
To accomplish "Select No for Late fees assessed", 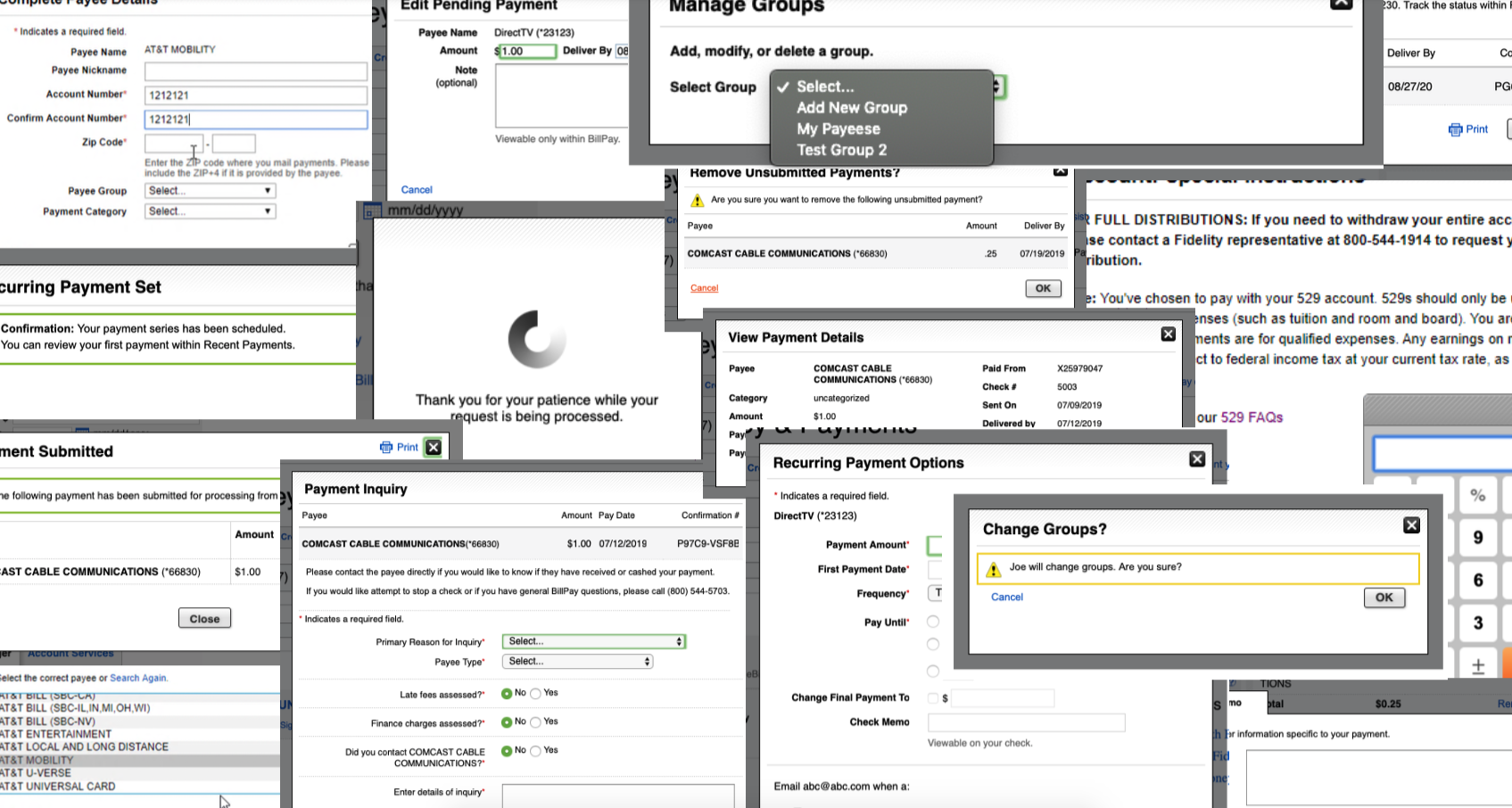I will click(507, 693).
